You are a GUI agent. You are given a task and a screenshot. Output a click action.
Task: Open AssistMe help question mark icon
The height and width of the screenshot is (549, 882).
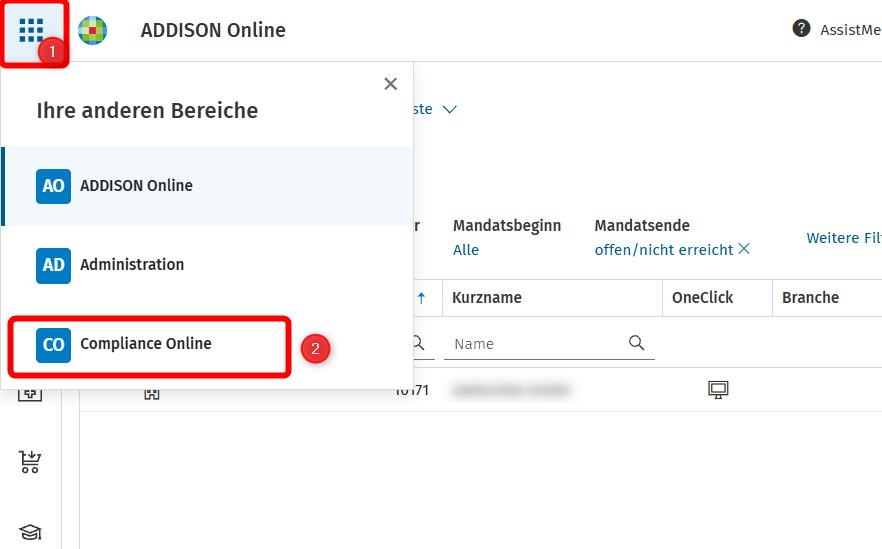(x=801, y=28)
